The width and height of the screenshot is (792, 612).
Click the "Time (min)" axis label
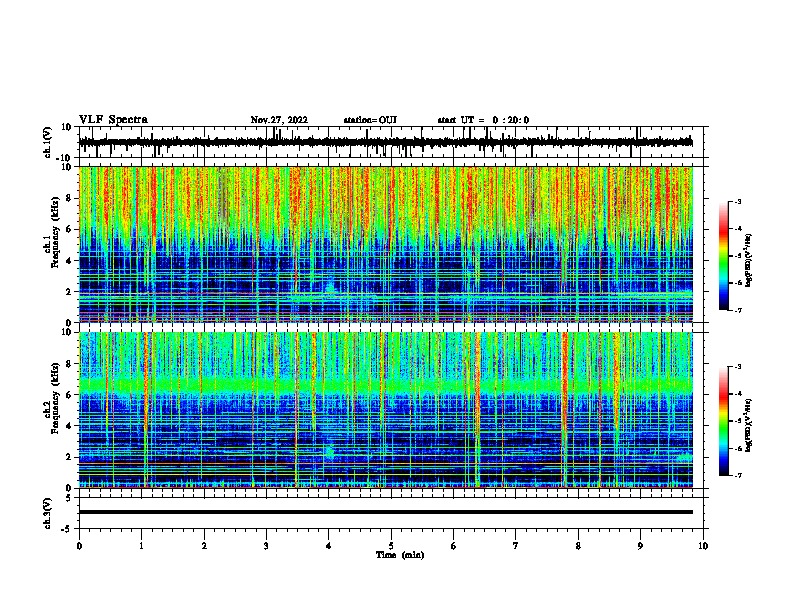400,555
